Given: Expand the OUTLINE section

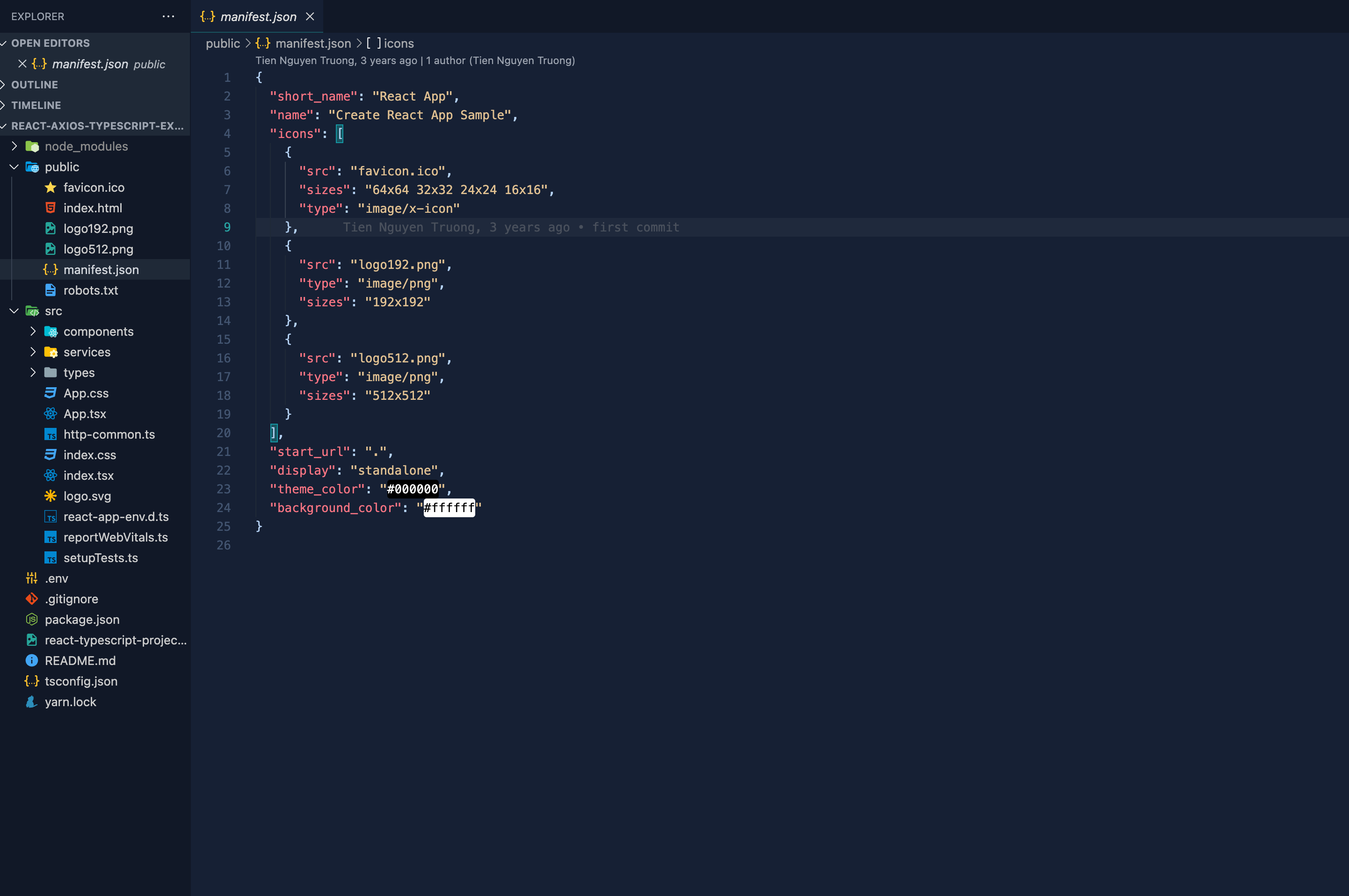Looking at the screenshot, I should coord(34,85).
